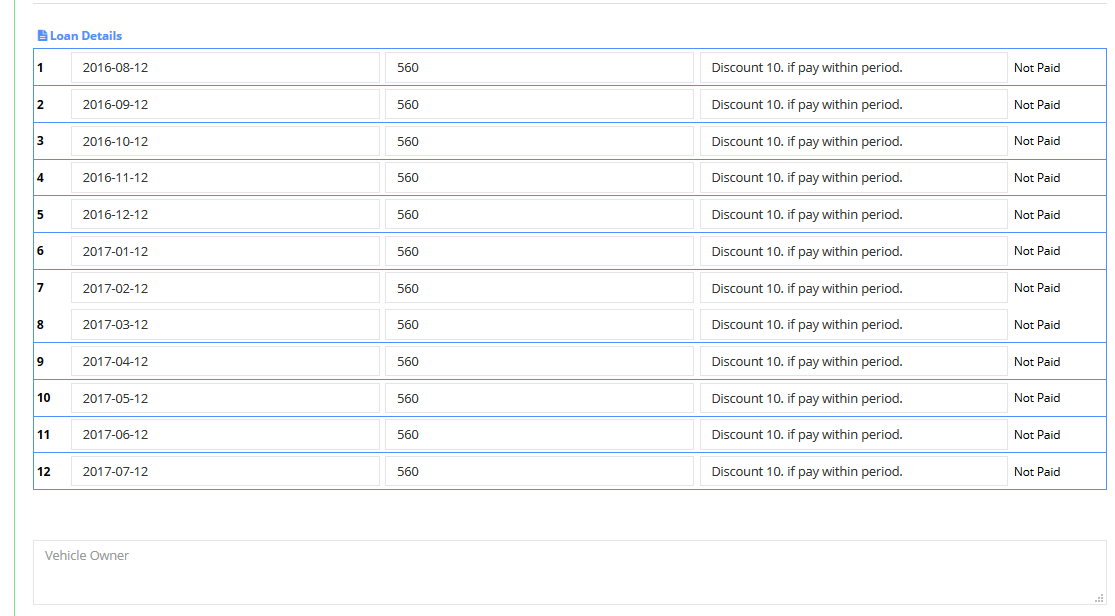
Task: Edit the discount note in row 12
Action: coord(854,472)
